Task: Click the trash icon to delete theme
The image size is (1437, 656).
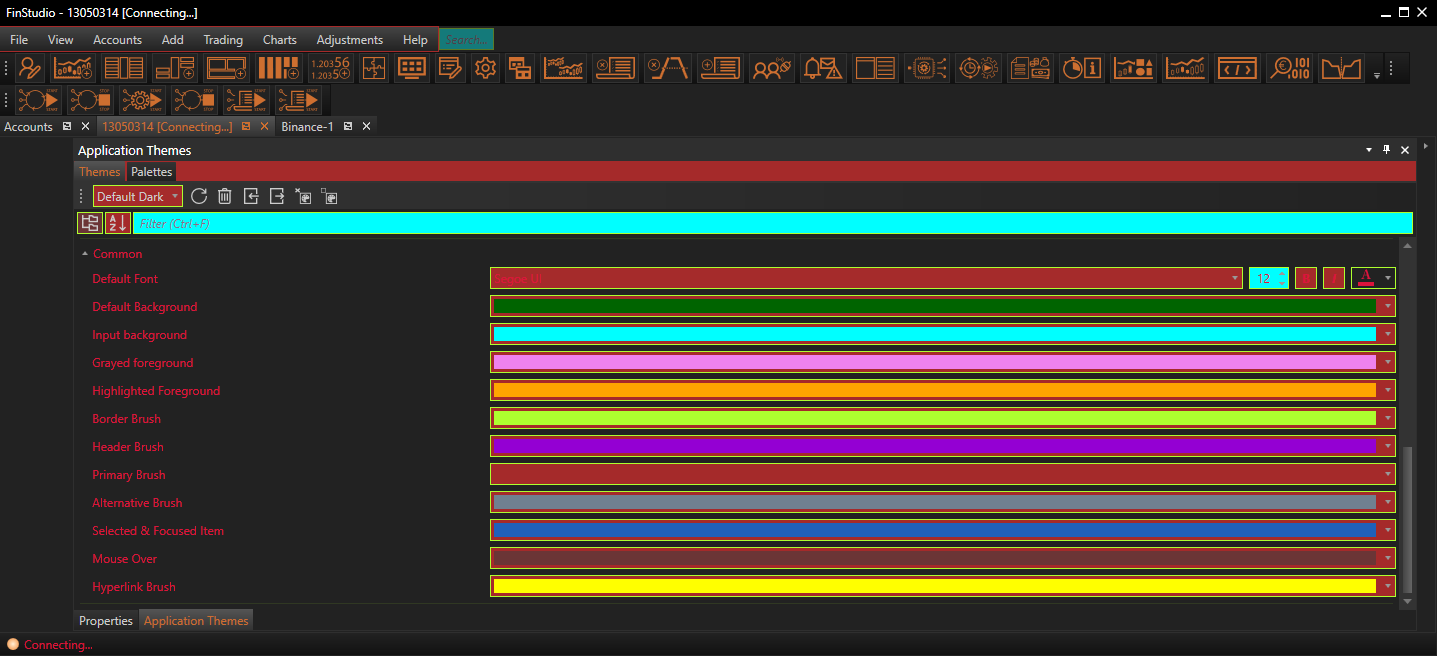Action: tap(225, 196)
